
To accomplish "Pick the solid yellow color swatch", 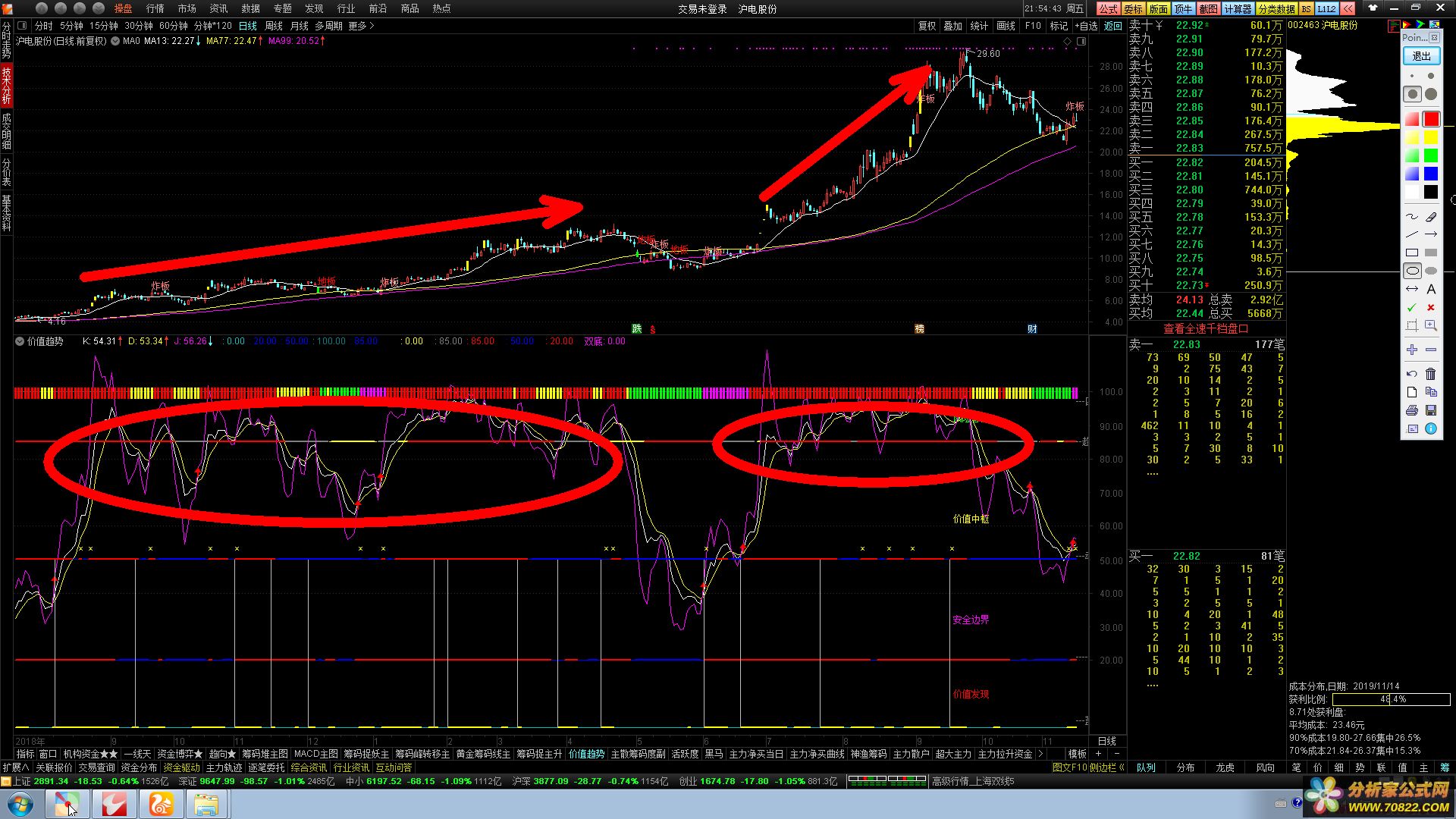I will pos(1431,137).
